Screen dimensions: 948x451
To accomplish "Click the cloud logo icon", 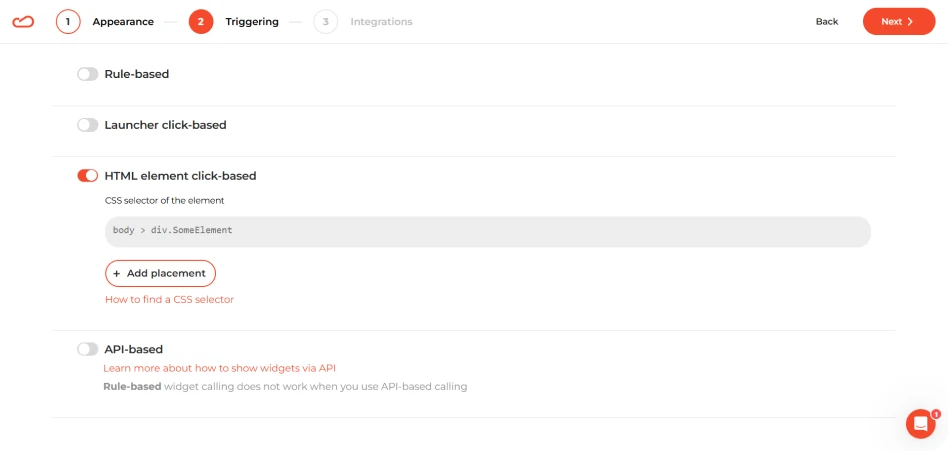I will [23, 22].
